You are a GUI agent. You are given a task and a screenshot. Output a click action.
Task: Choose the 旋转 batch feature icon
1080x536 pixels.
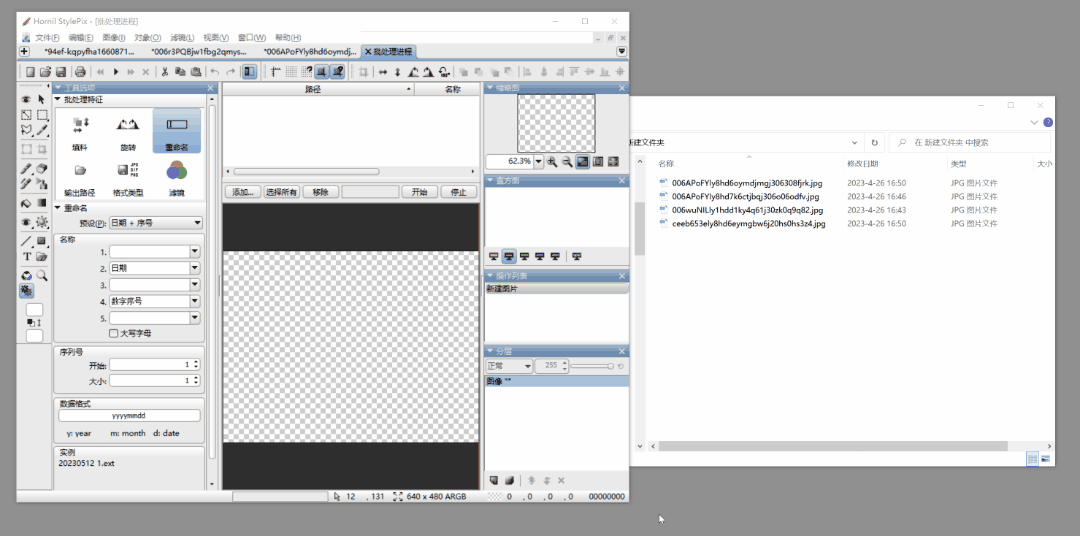pyautogui.click(x=128, y=133)
